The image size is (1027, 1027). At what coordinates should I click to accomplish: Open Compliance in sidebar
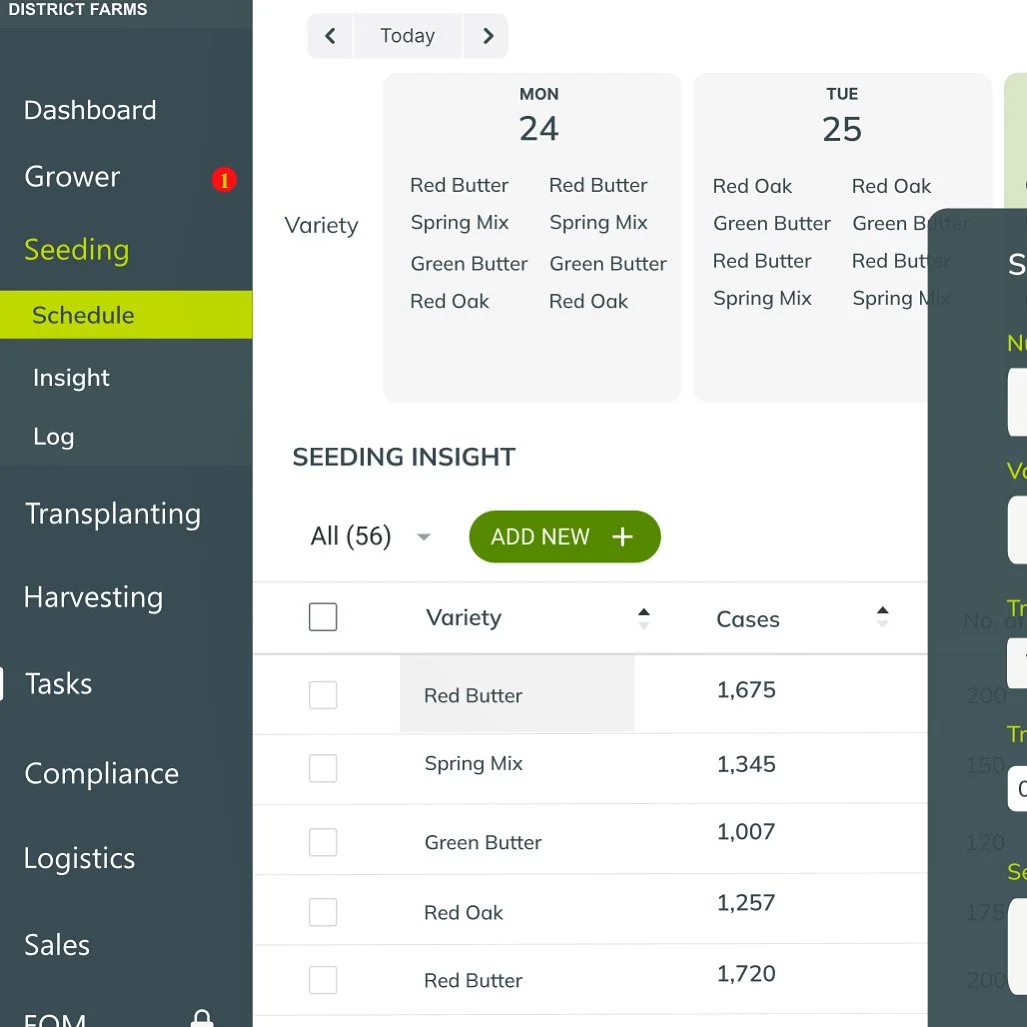(102, 774)
